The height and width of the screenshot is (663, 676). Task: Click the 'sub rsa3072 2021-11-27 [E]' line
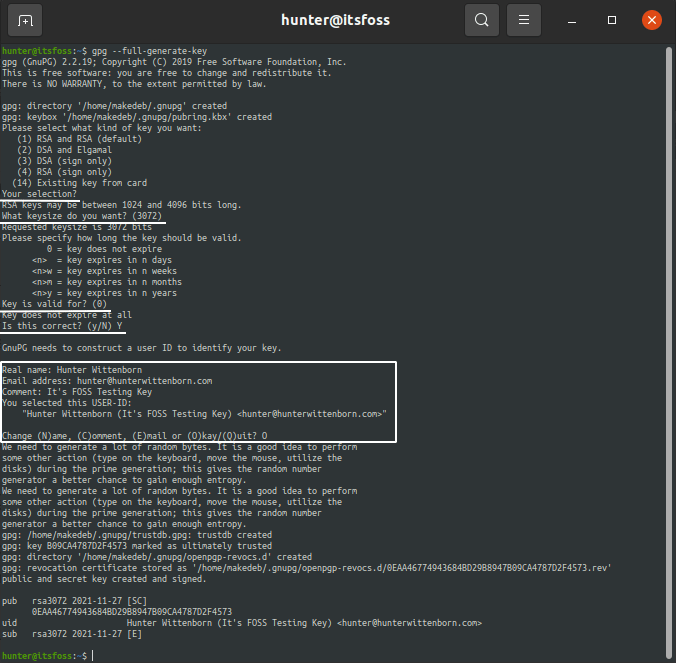click(x=72, y=634)
